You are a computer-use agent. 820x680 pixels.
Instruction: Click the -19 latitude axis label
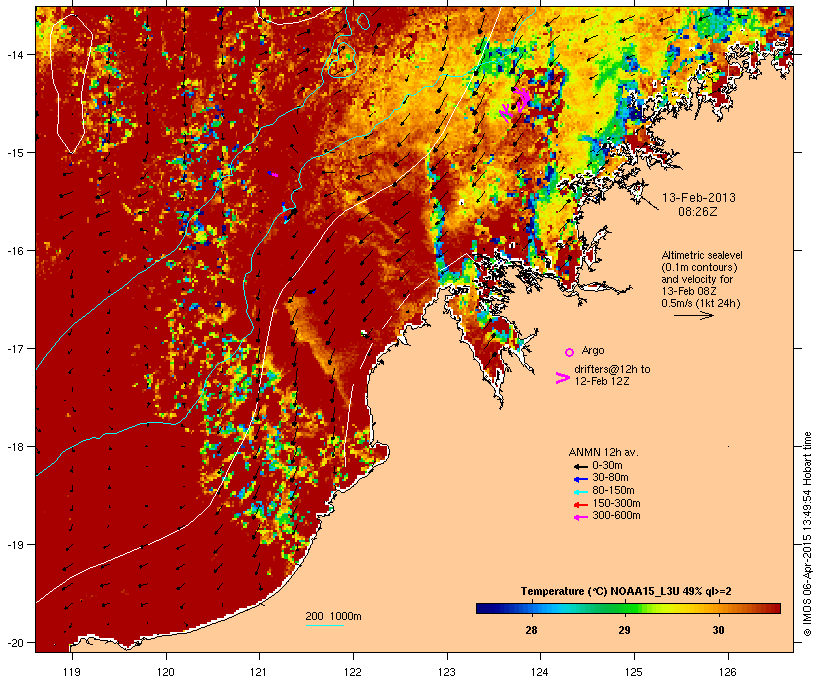coord(14,545)
